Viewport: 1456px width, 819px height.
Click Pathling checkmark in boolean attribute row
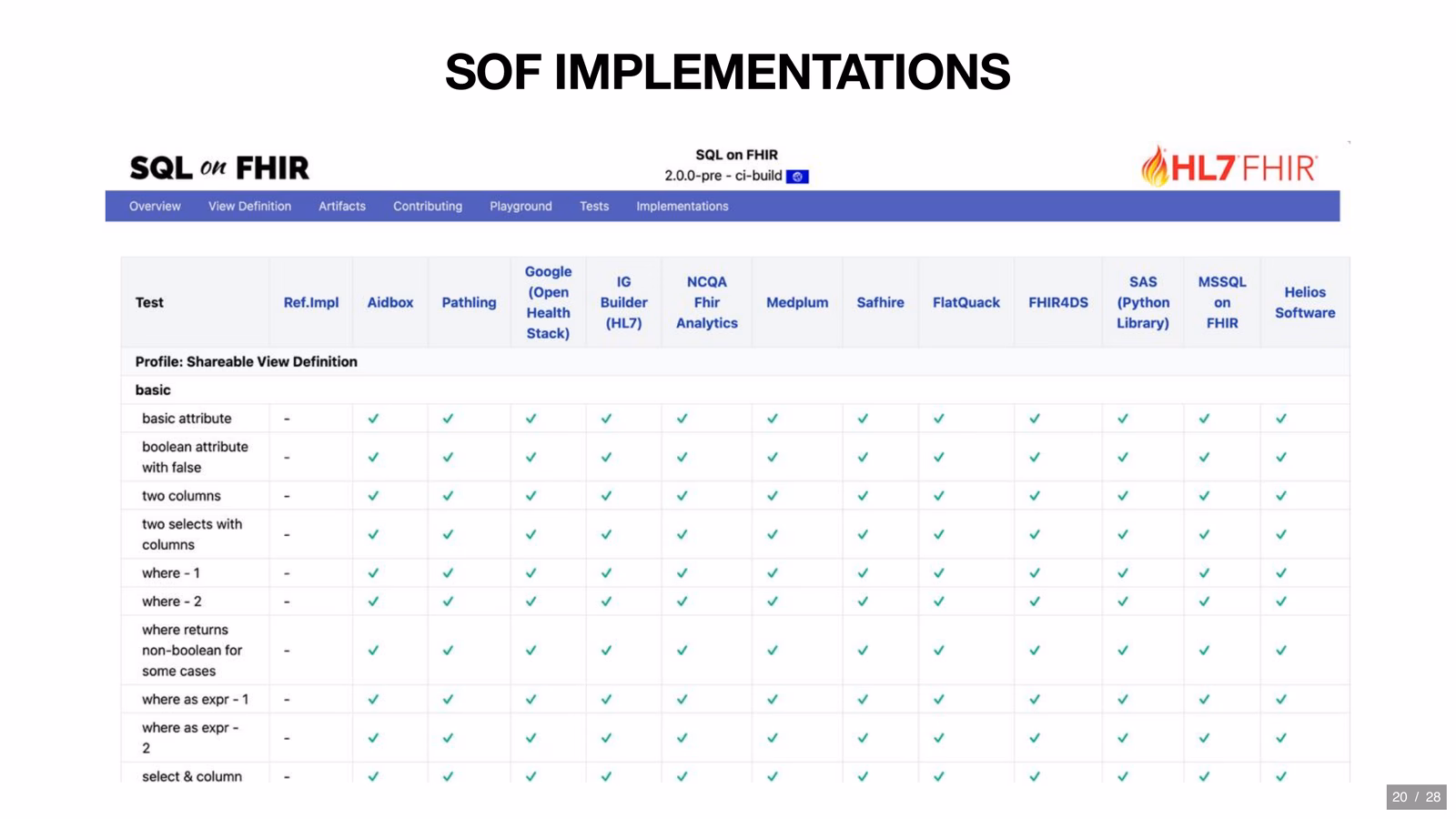click(448, 457)
